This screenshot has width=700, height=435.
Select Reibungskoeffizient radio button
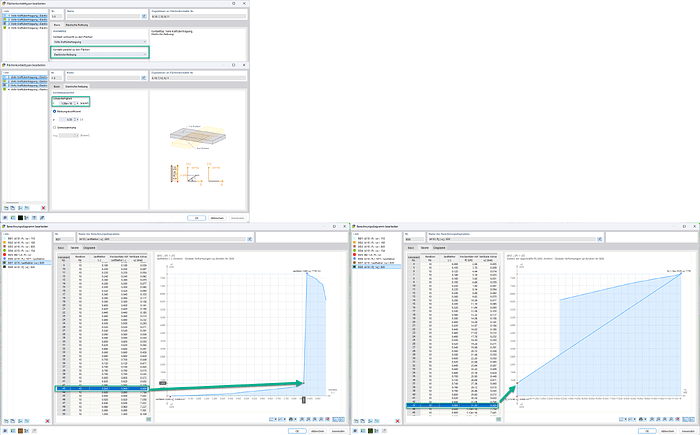54,111
